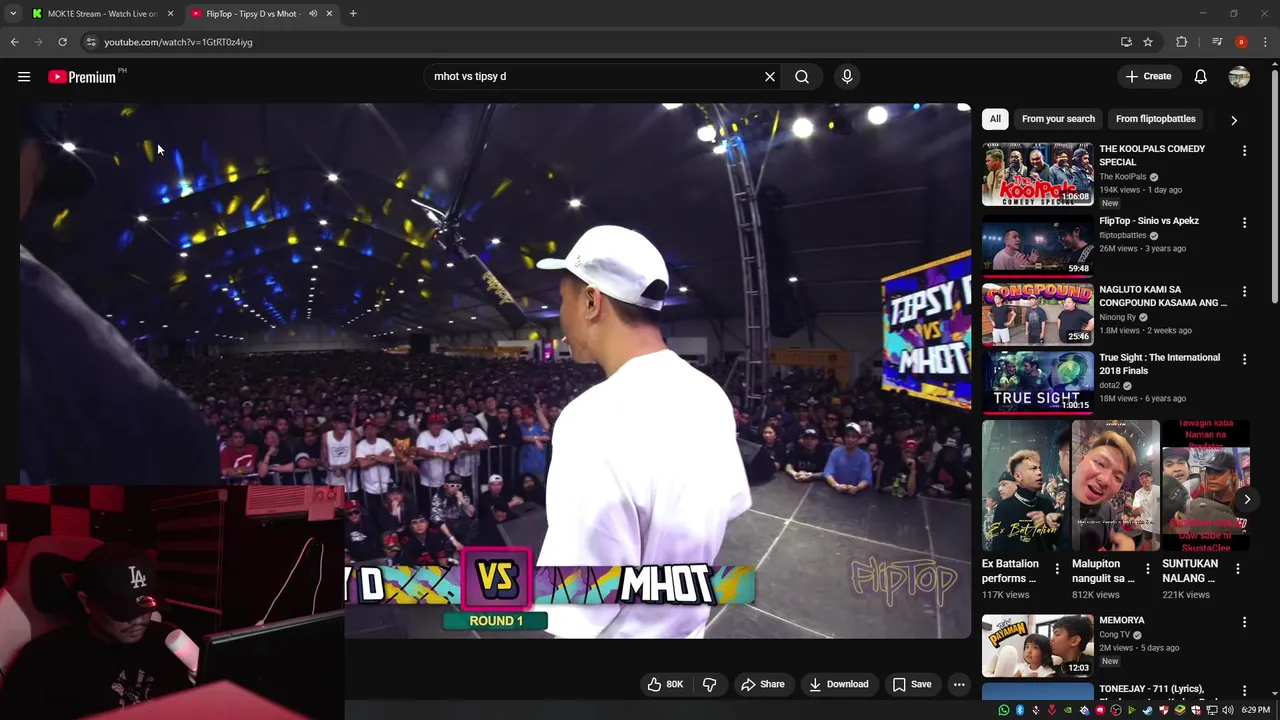Image resolution: width=1280 pixels, height=720 pixels.
Task: Close the MOK1E Stream tab
Action: [x=170, y=14]
